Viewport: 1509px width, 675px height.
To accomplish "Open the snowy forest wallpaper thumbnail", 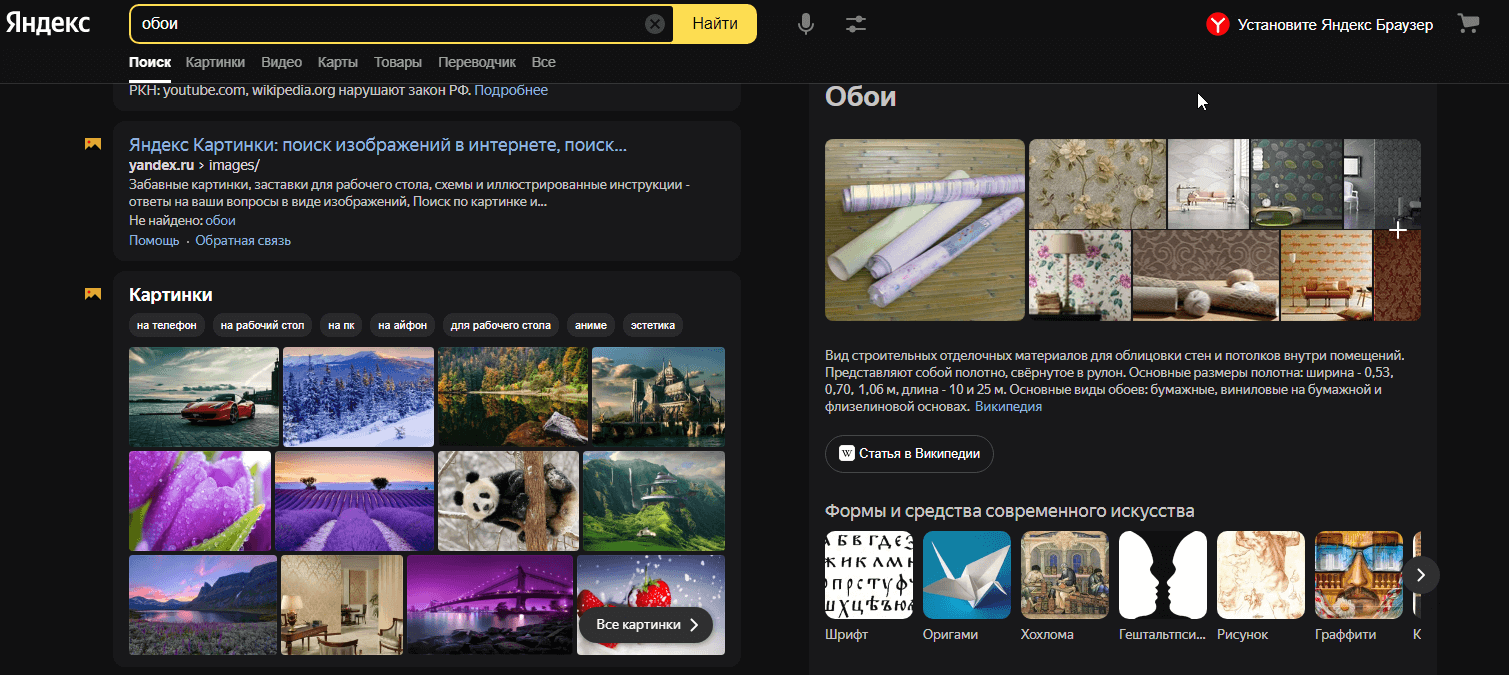I will (358, 397).
